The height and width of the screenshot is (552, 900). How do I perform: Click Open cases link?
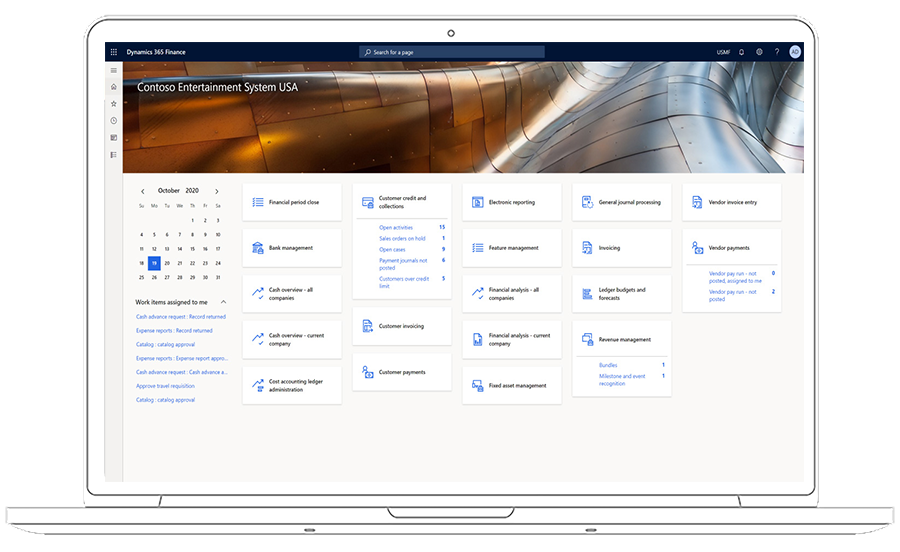click(x=392, y=250)
